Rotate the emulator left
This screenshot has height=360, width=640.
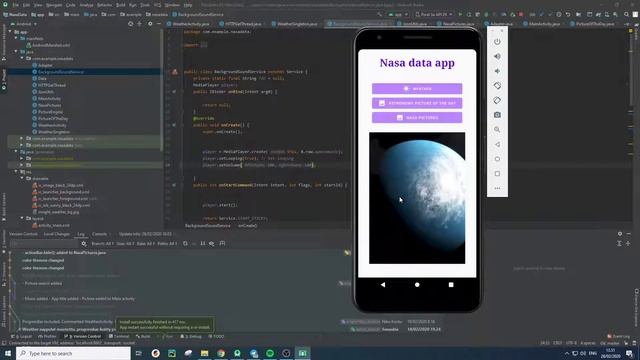497,86
